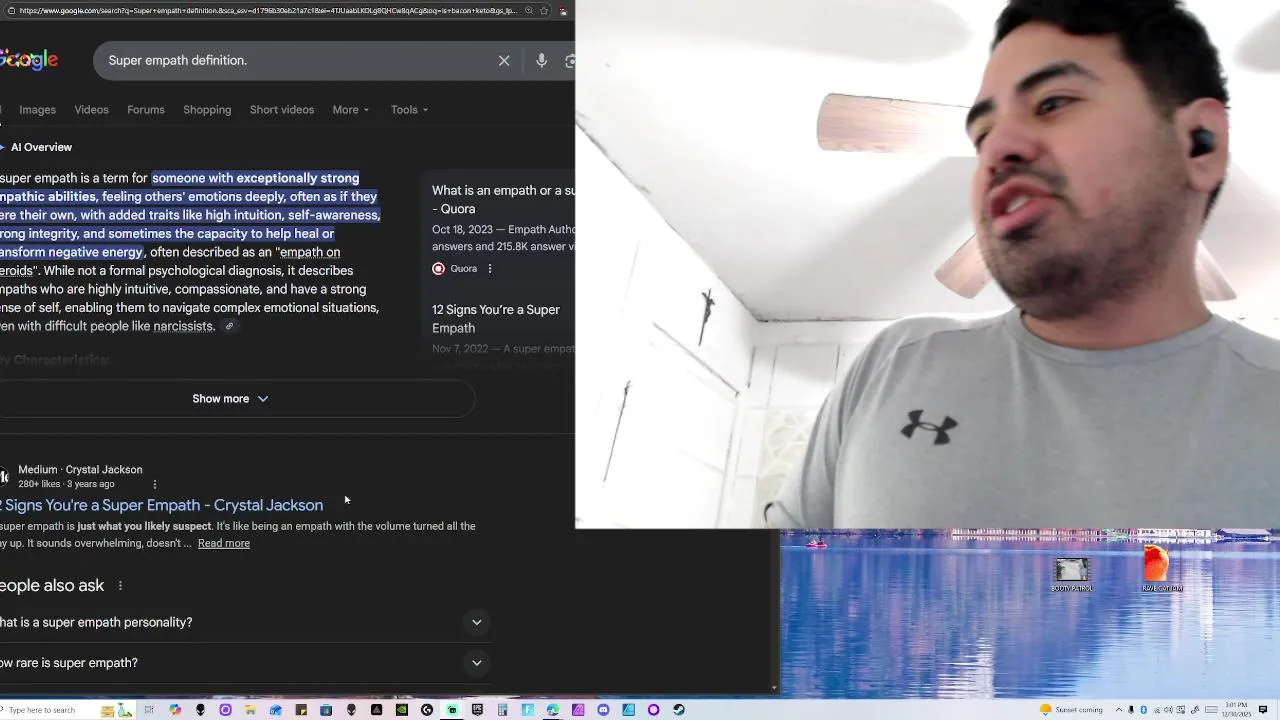Image resolution: width=1280 pixels, height=720 pixels.
Task: Open the notification center icon
Action: (1263, 709)
